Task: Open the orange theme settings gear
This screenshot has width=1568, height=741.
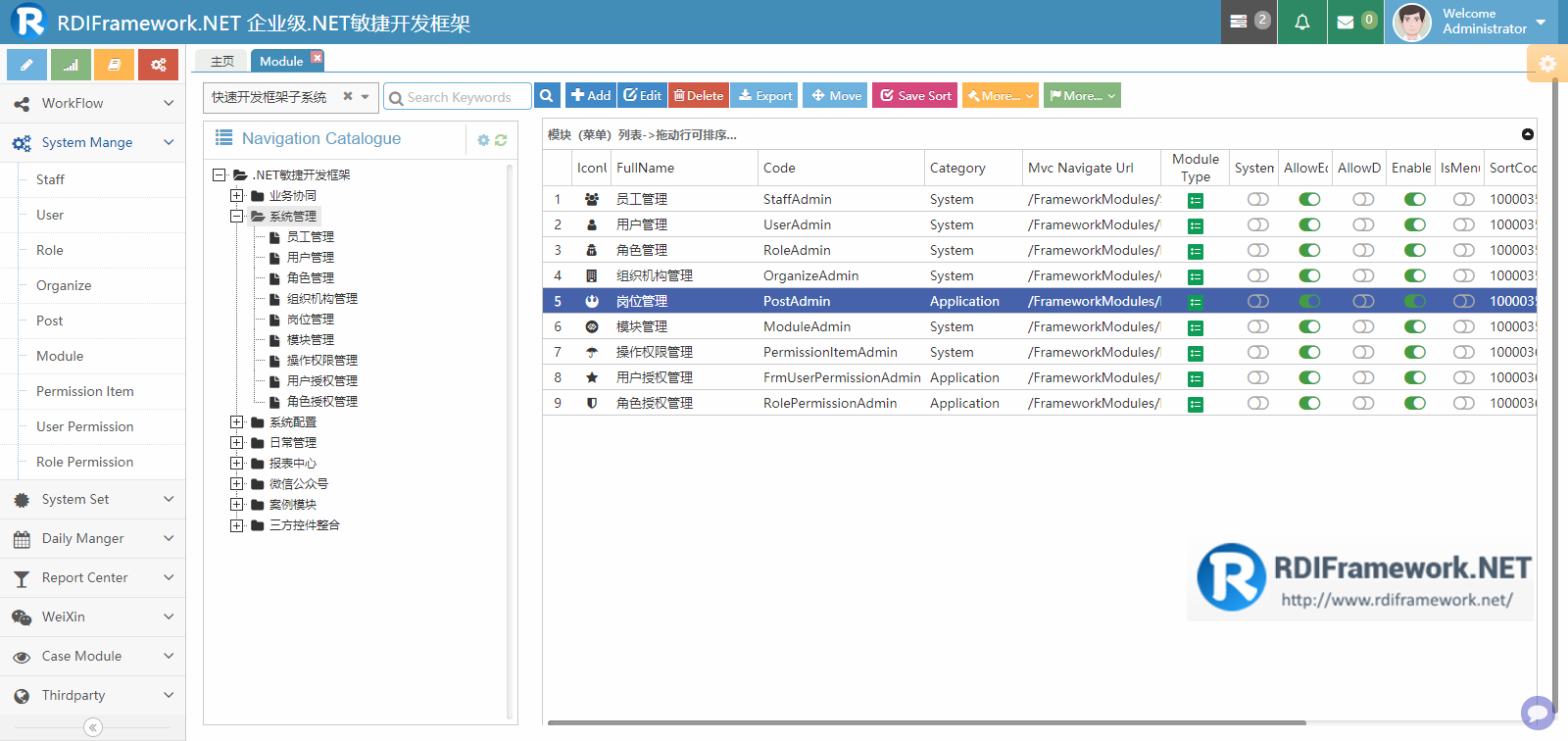Action: pos(1547,64)
